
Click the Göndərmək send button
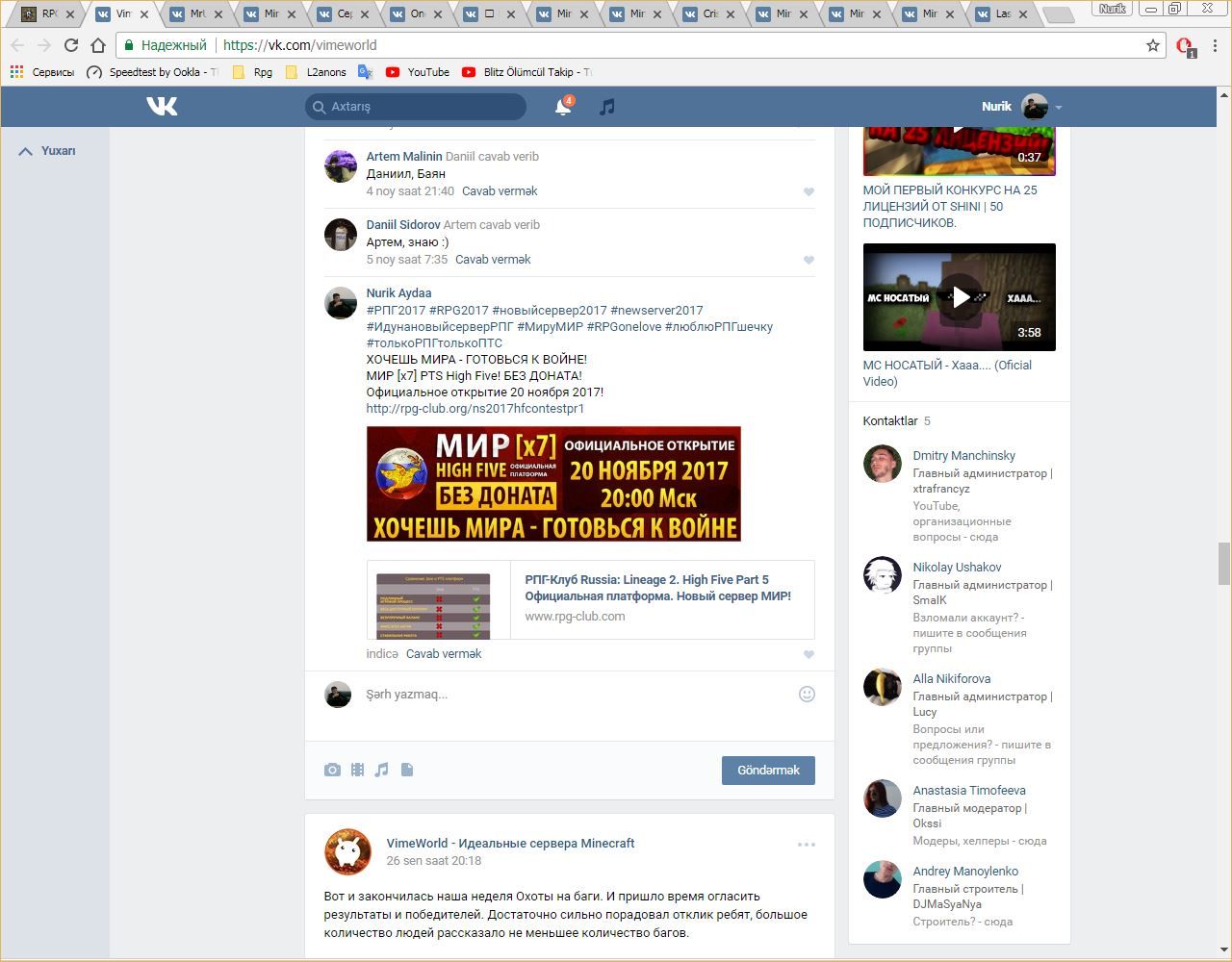pyautogui.click(x=768, y=771)
